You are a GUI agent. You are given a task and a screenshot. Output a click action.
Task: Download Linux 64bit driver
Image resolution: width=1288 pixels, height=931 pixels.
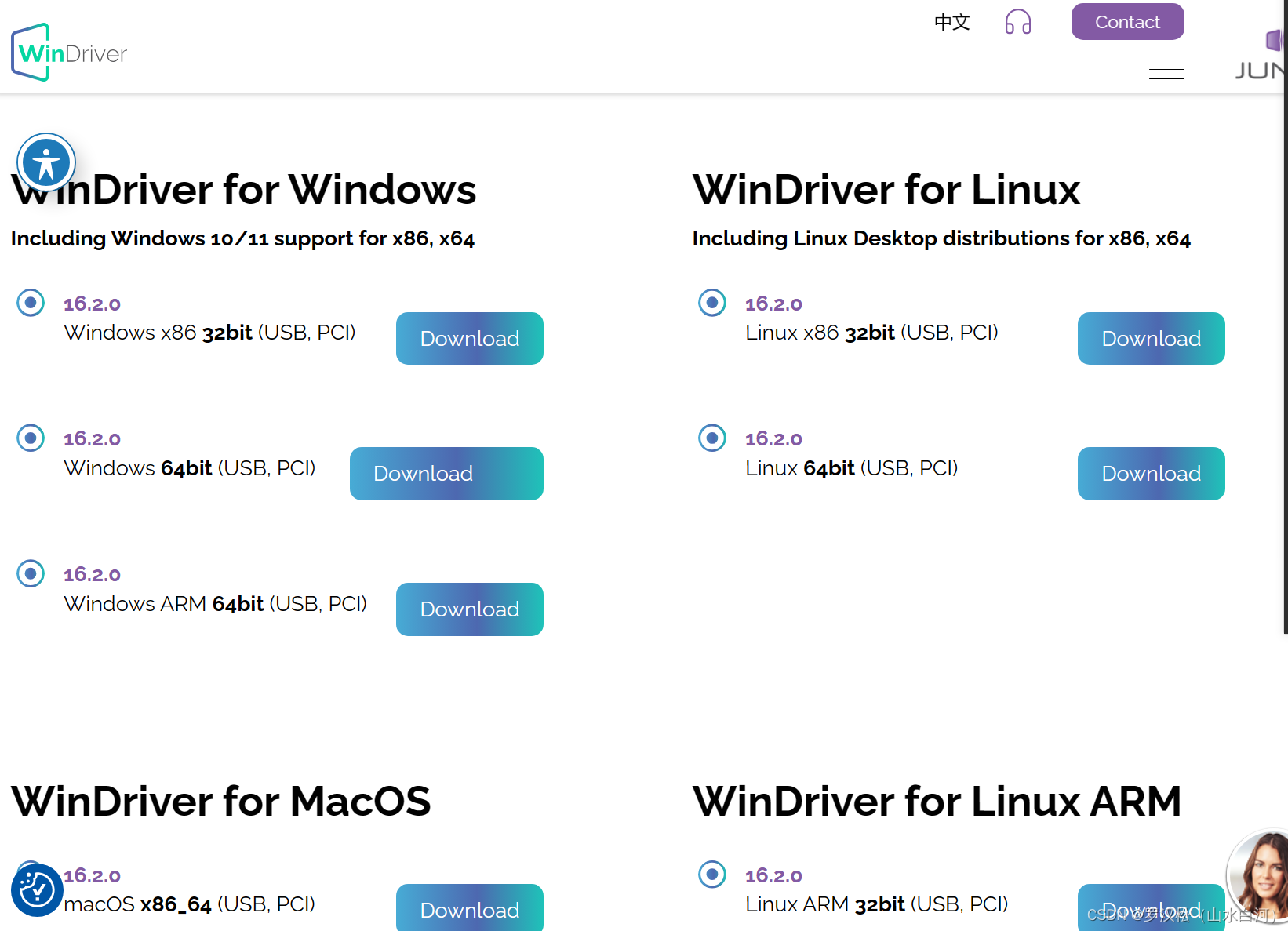(x=1151, y=474)
